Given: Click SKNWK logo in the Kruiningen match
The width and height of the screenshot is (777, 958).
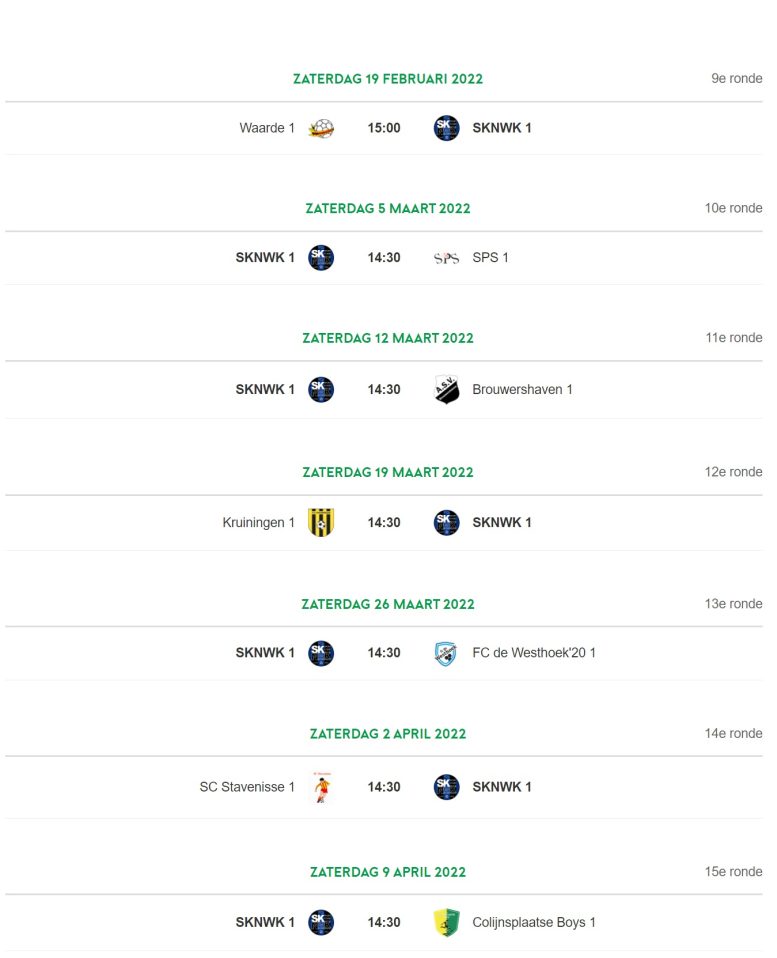Looking at the screenshot, I should tap(447, 522).
